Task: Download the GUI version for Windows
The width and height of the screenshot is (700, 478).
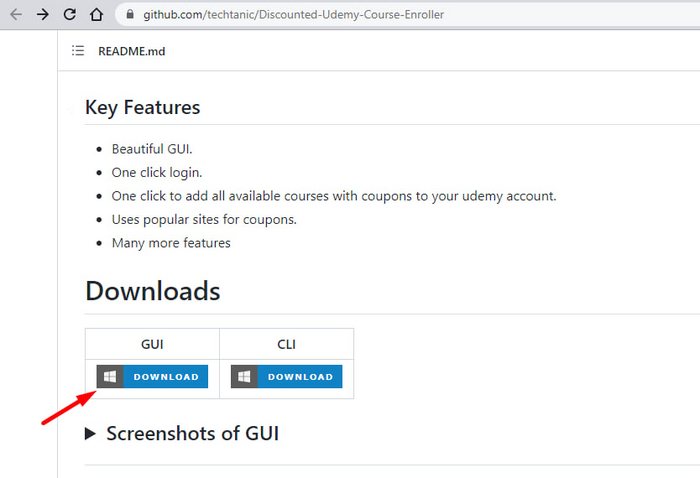Action: pyautogui.click(x=152, y=376)
